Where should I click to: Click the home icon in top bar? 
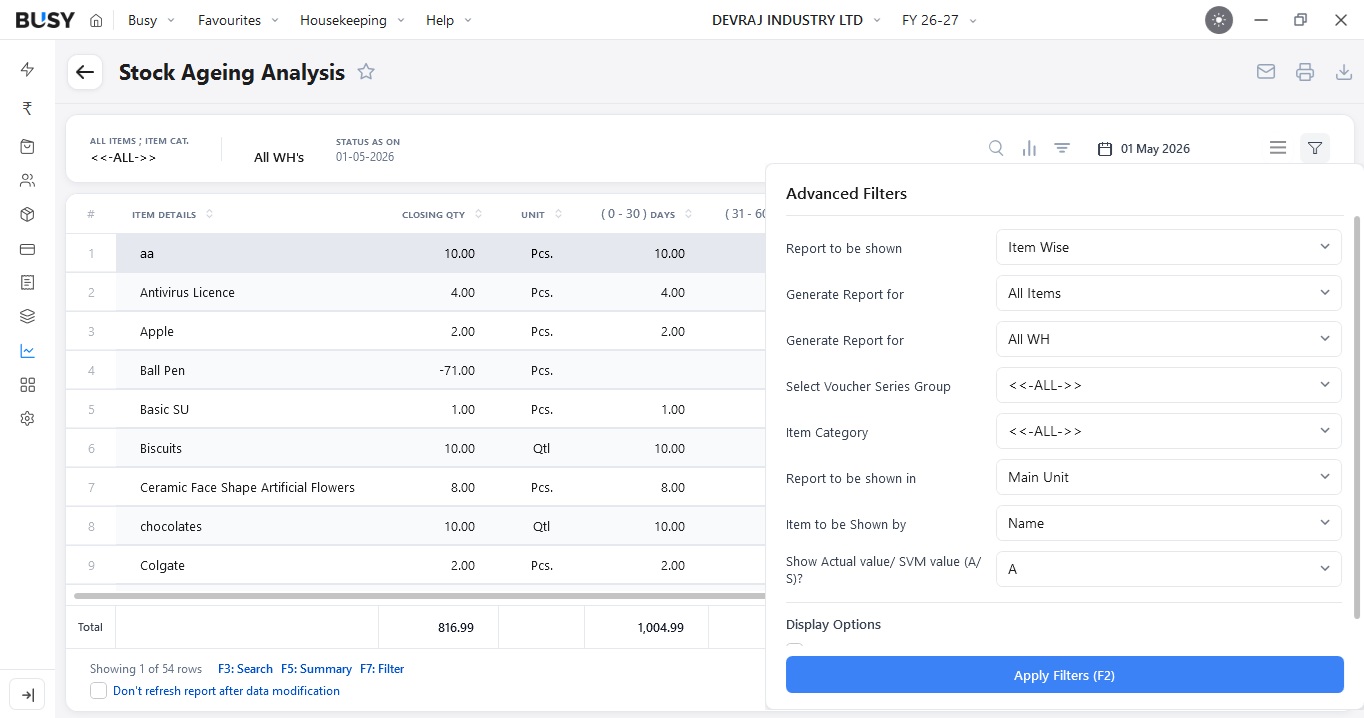coord(96,20)
